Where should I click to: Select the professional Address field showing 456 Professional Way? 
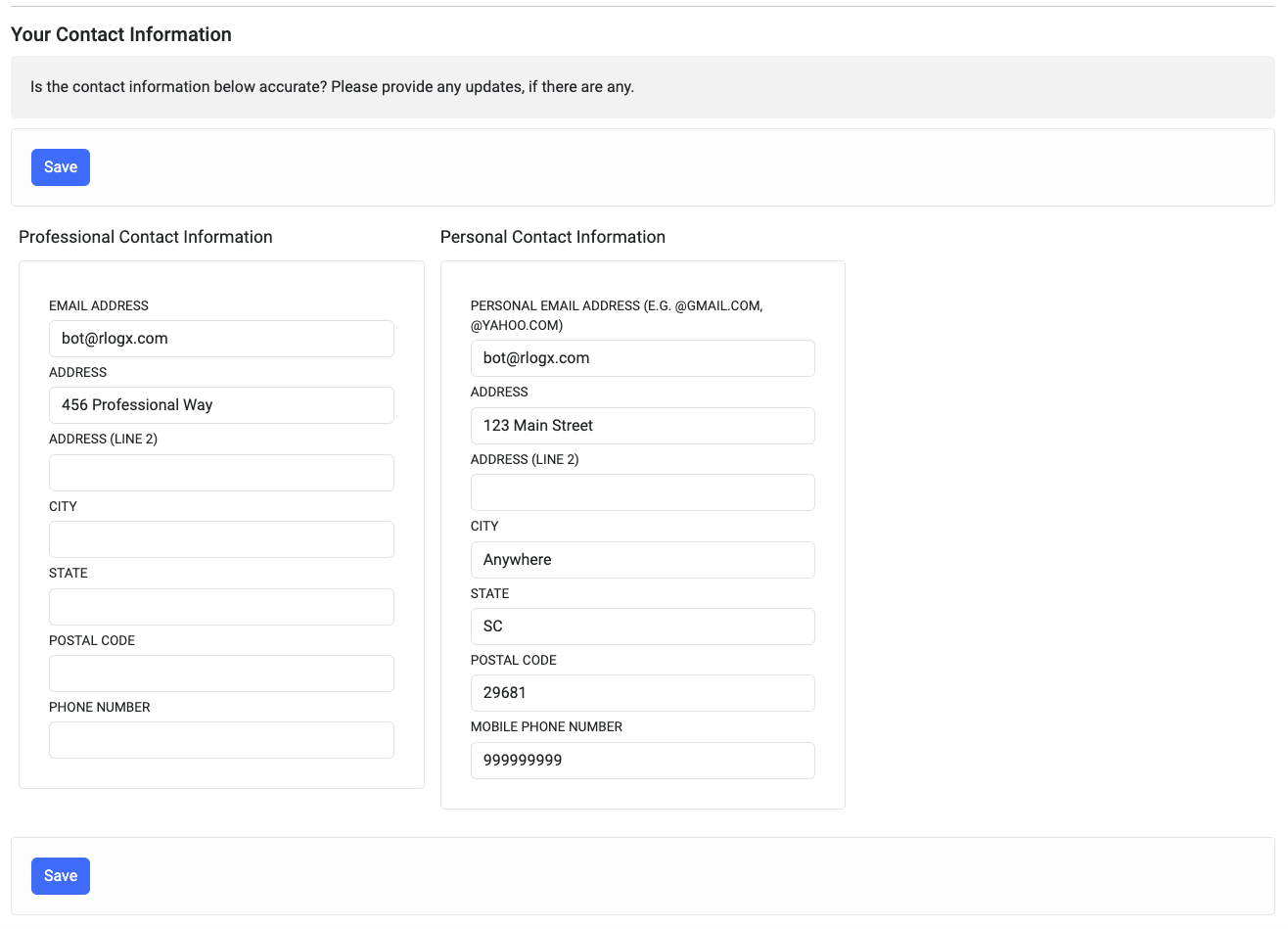(220, 404)
